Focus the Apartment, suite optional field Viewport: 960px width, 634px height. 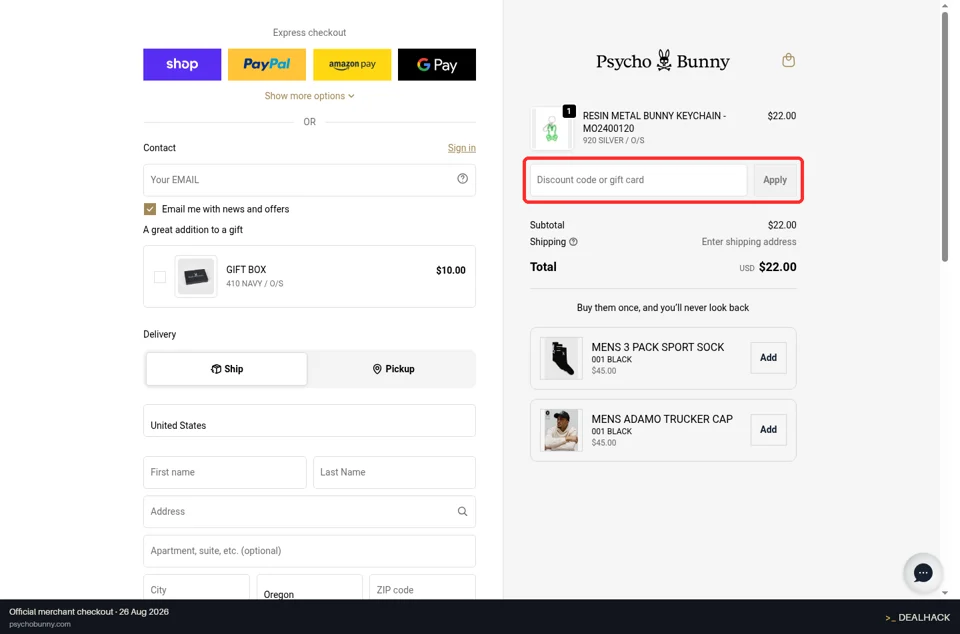point(309,551)
